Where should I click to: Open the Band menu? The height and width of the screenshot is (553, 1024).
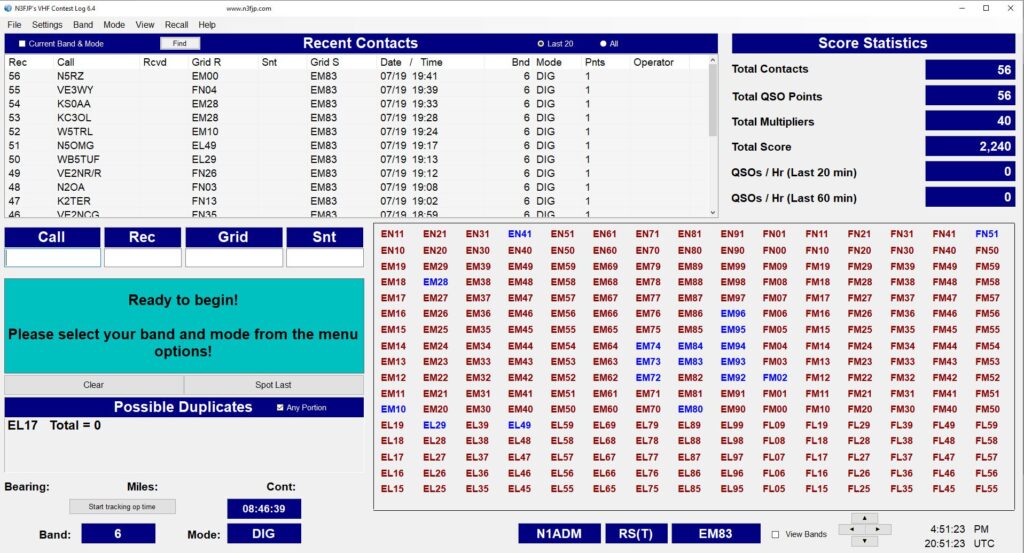[83, 24]
